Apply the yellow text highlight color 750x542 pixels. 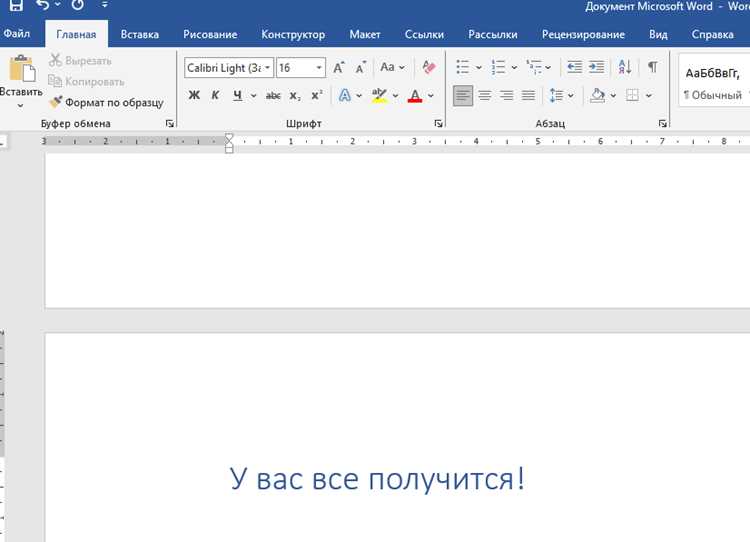coord(379,95)
